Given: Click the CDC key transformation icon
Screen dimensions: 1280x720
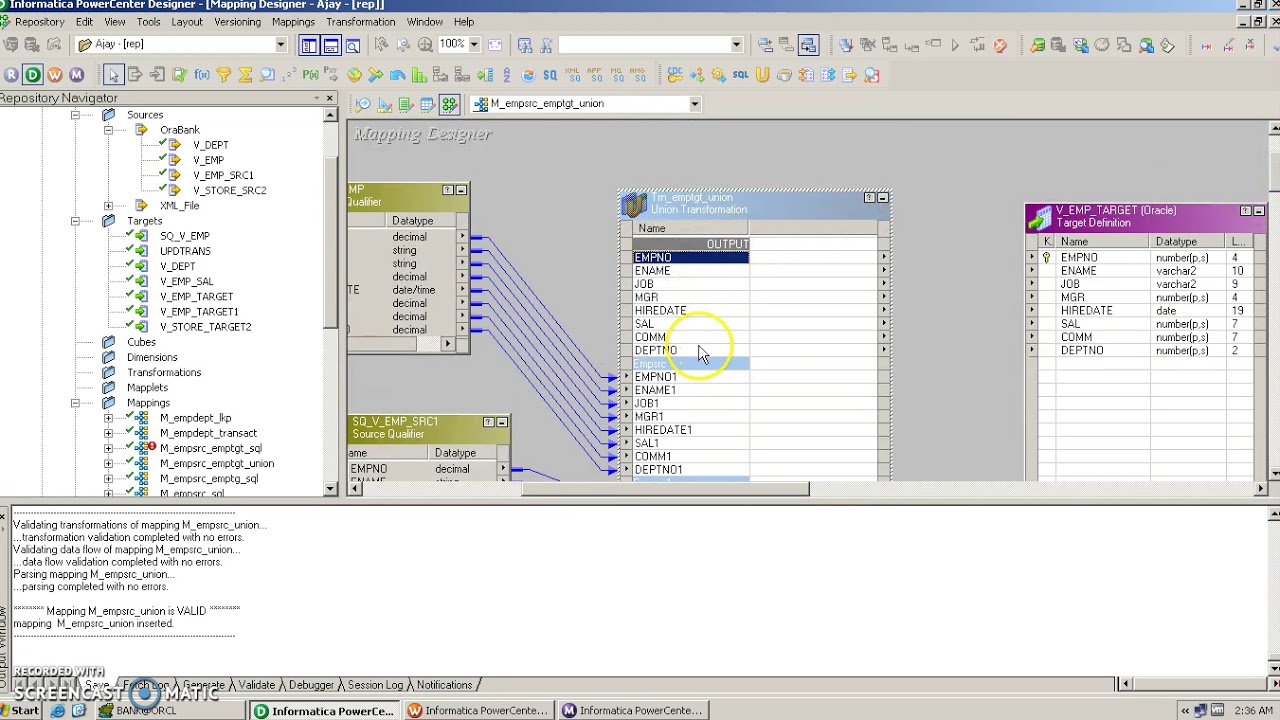Looking at the screenshot, I should tap(674, 75).
